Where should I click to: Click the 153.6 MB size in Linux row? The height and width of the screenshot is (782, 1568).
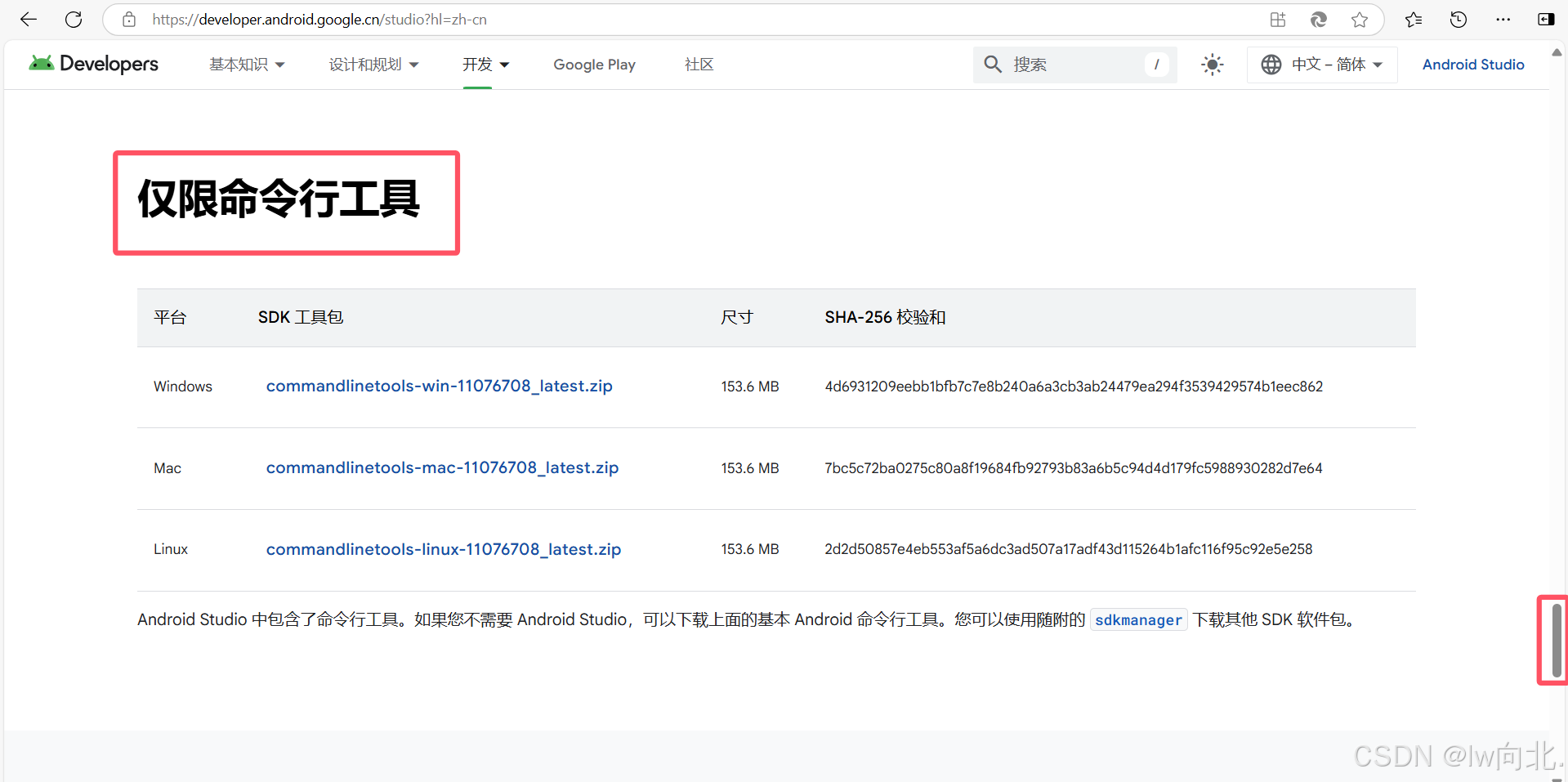tap(750, 549)
